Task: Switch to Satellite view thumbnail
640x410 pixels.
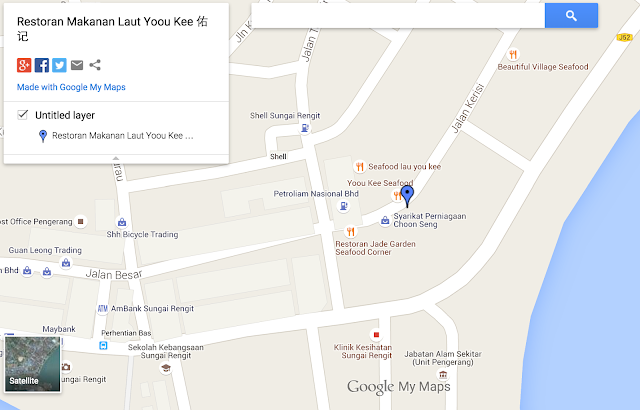Action: click(33, 364)
